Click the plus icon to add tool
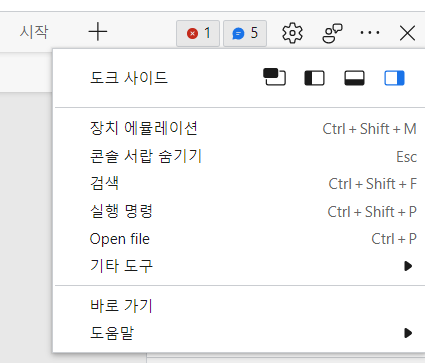Screen dimensions: 425x363 click(98, 32)
